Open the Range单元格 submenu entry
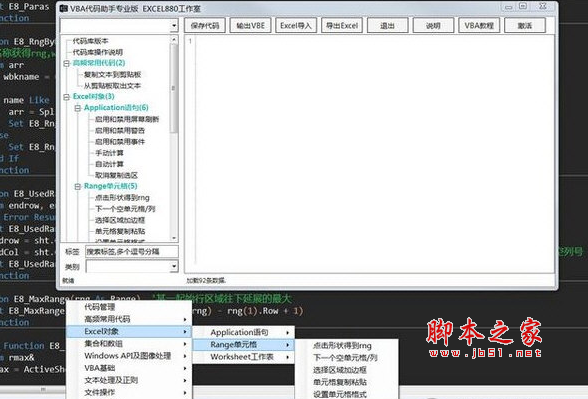The width and height of the screenshot is (588, 399). (x=243, y=345)
